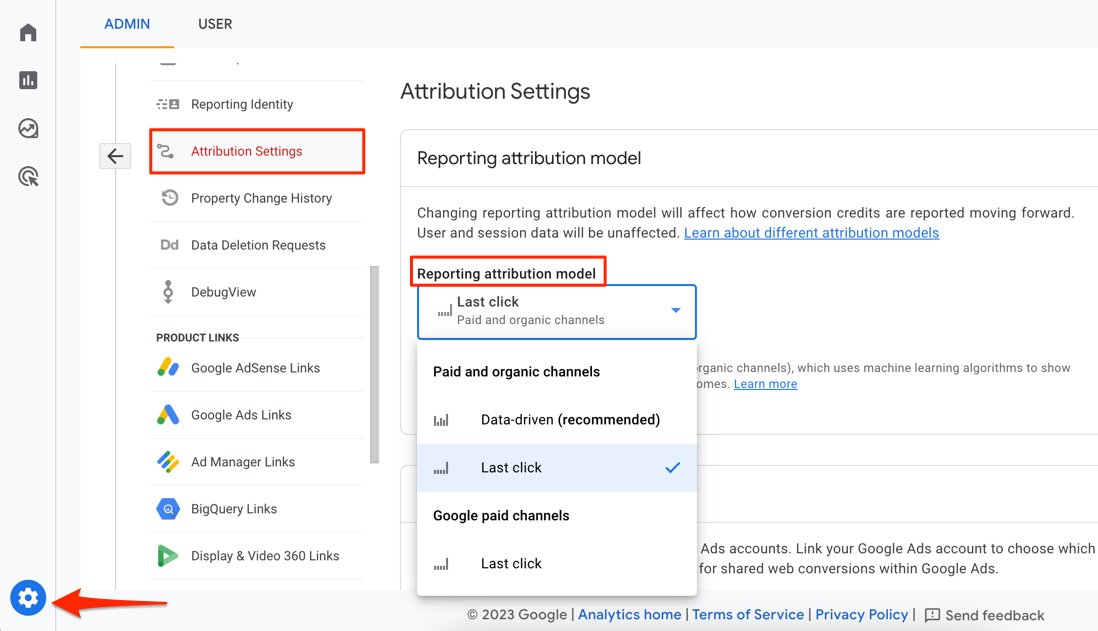Open Property Change History
Image resolution: width=1098 pixels, height=631 pixels.
(x=261, y=198)
